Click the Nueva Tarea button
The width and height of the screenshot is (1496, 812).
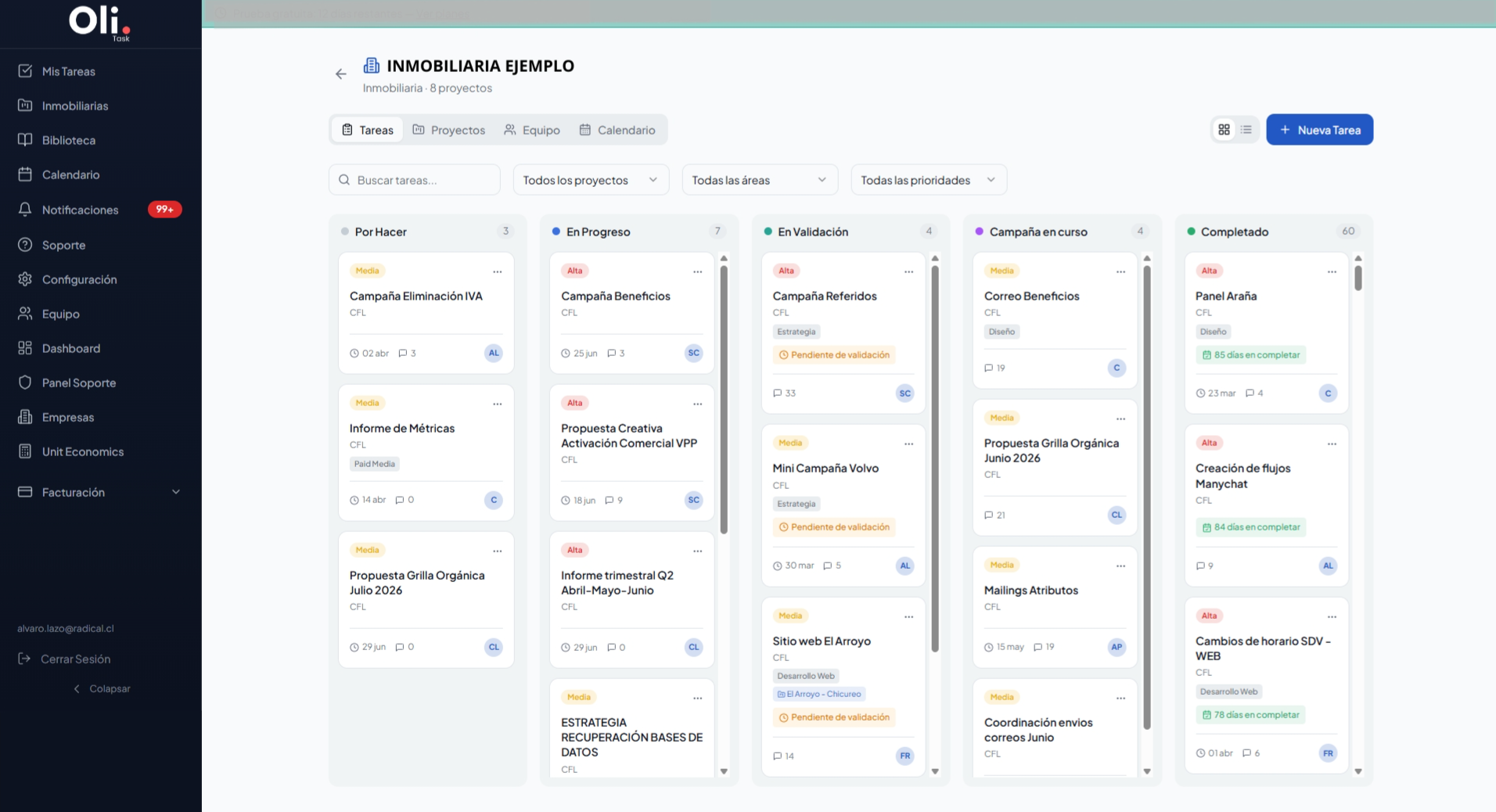1319,130
